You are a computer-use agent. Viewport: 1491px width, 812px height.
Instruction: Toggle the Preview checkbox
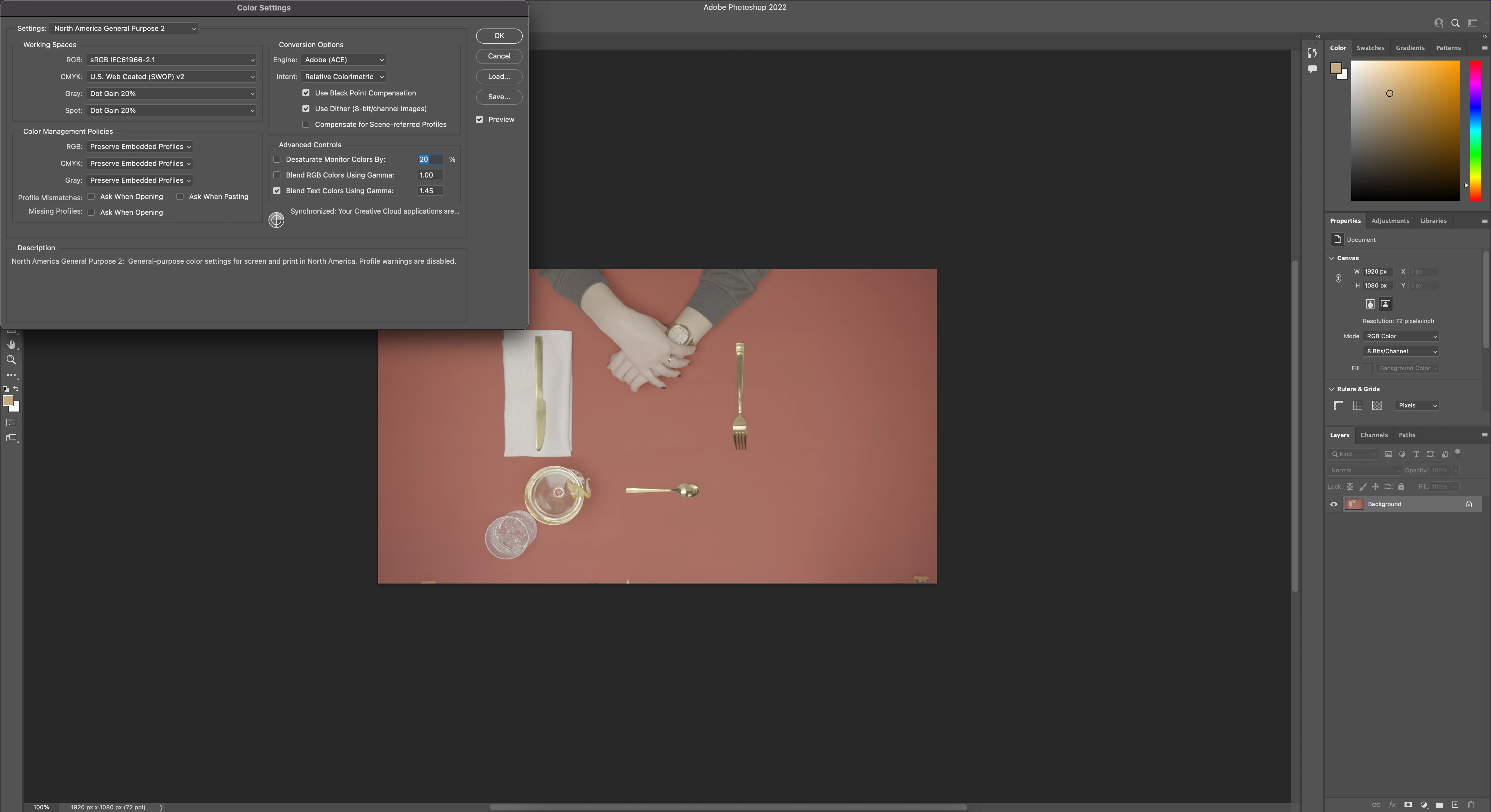click(479, 120)
